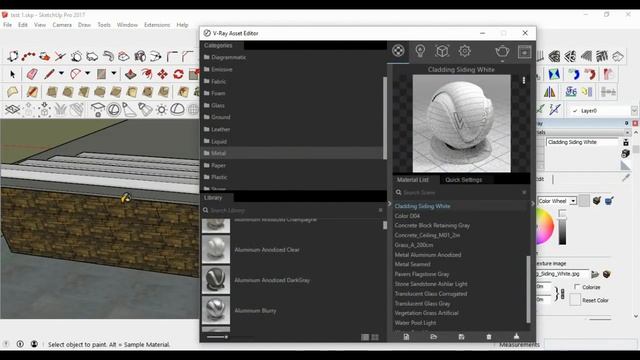
Task: Open the preview options three-dot menu
Action: coord(524,80)
